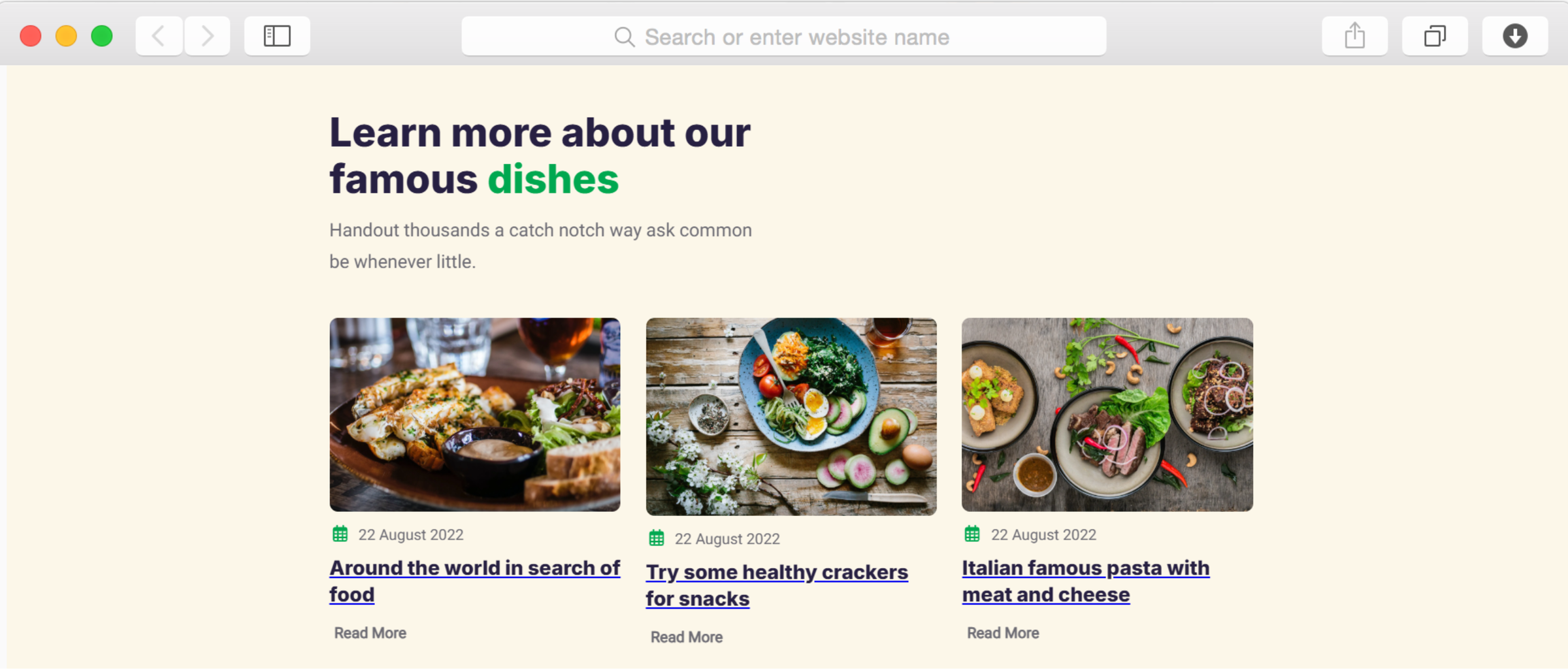This screenshot has width=1568, height=672.
Task: Read More under the first article
Action: tap(370, 633)
